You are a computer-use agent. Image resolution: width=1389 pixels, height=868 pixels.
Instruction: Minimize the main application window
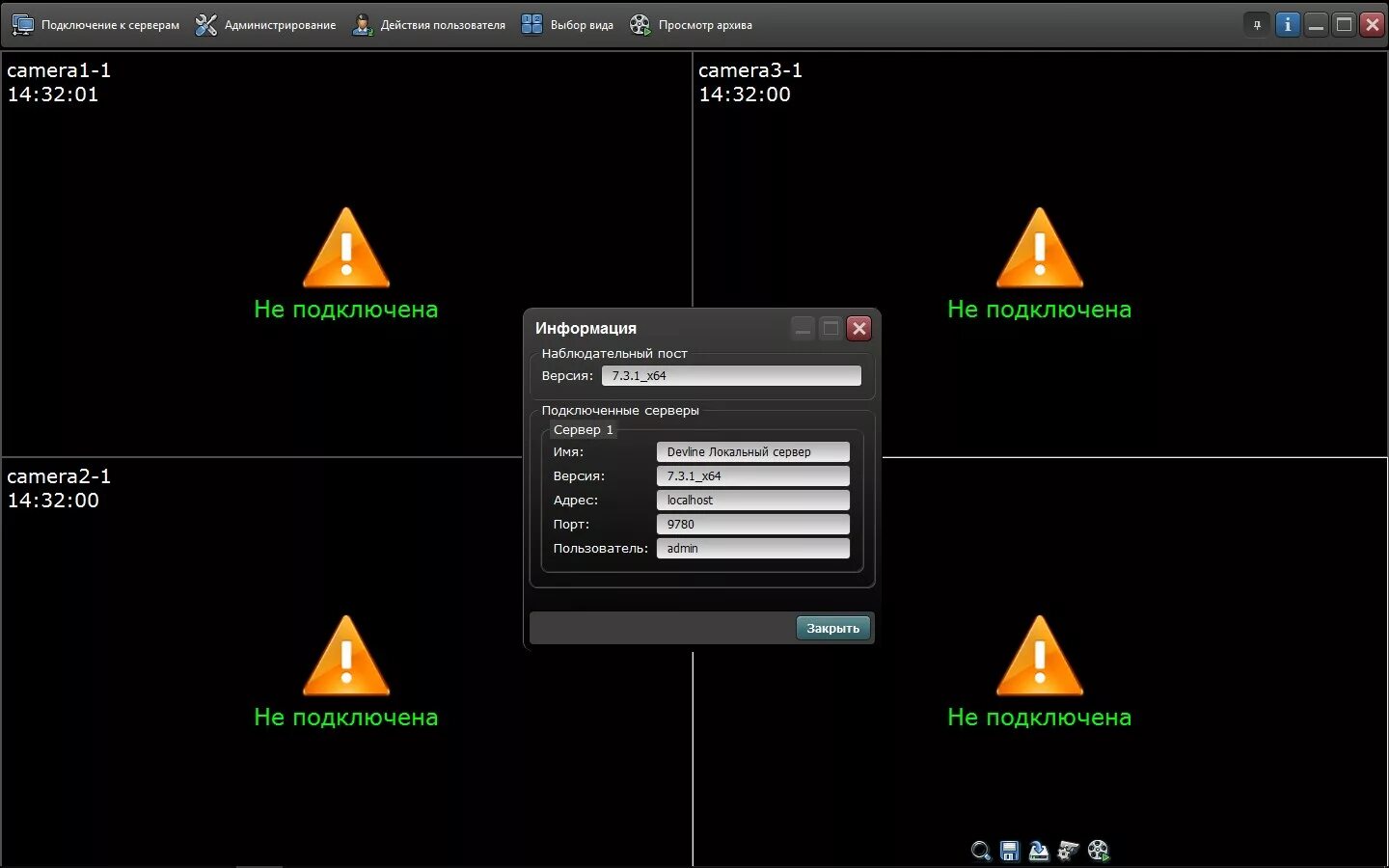tap(1316, 25)
